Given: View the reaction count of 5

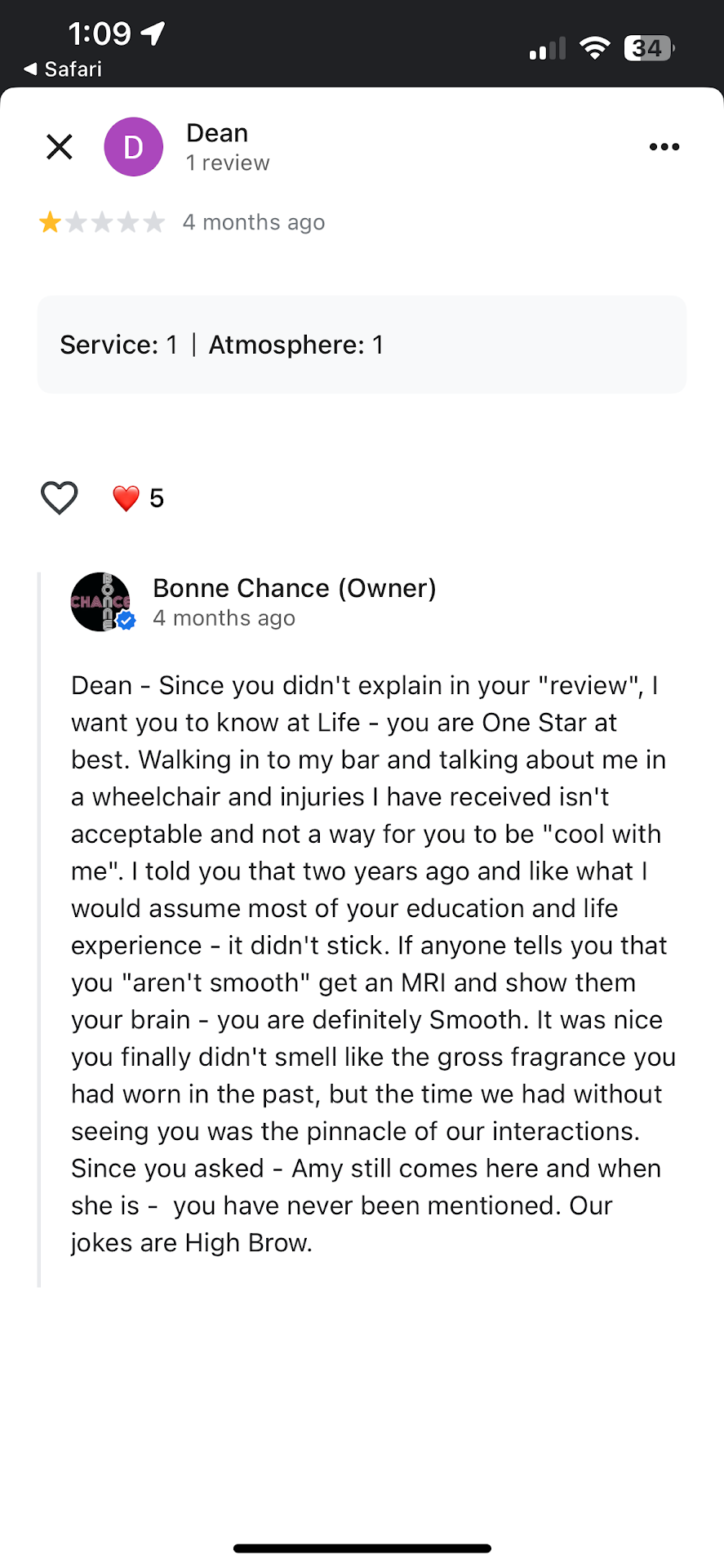Looking at the screenshot, I should point(157,498).
